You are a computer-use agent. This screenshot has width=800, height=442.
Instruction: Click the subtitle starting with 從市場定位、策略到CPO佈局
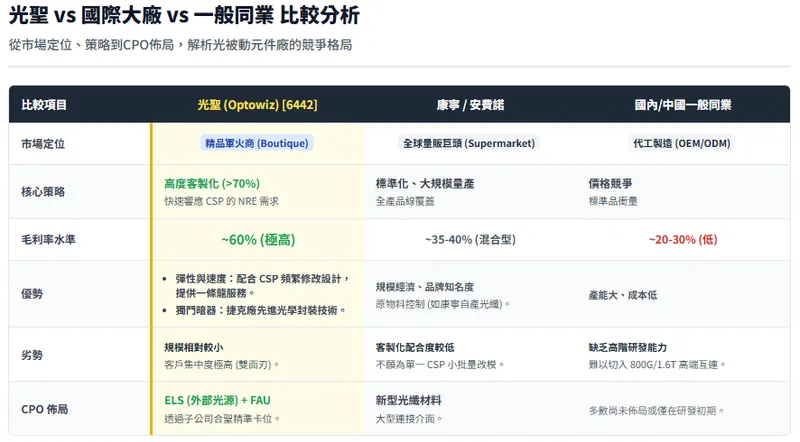[x=180, y=45]
